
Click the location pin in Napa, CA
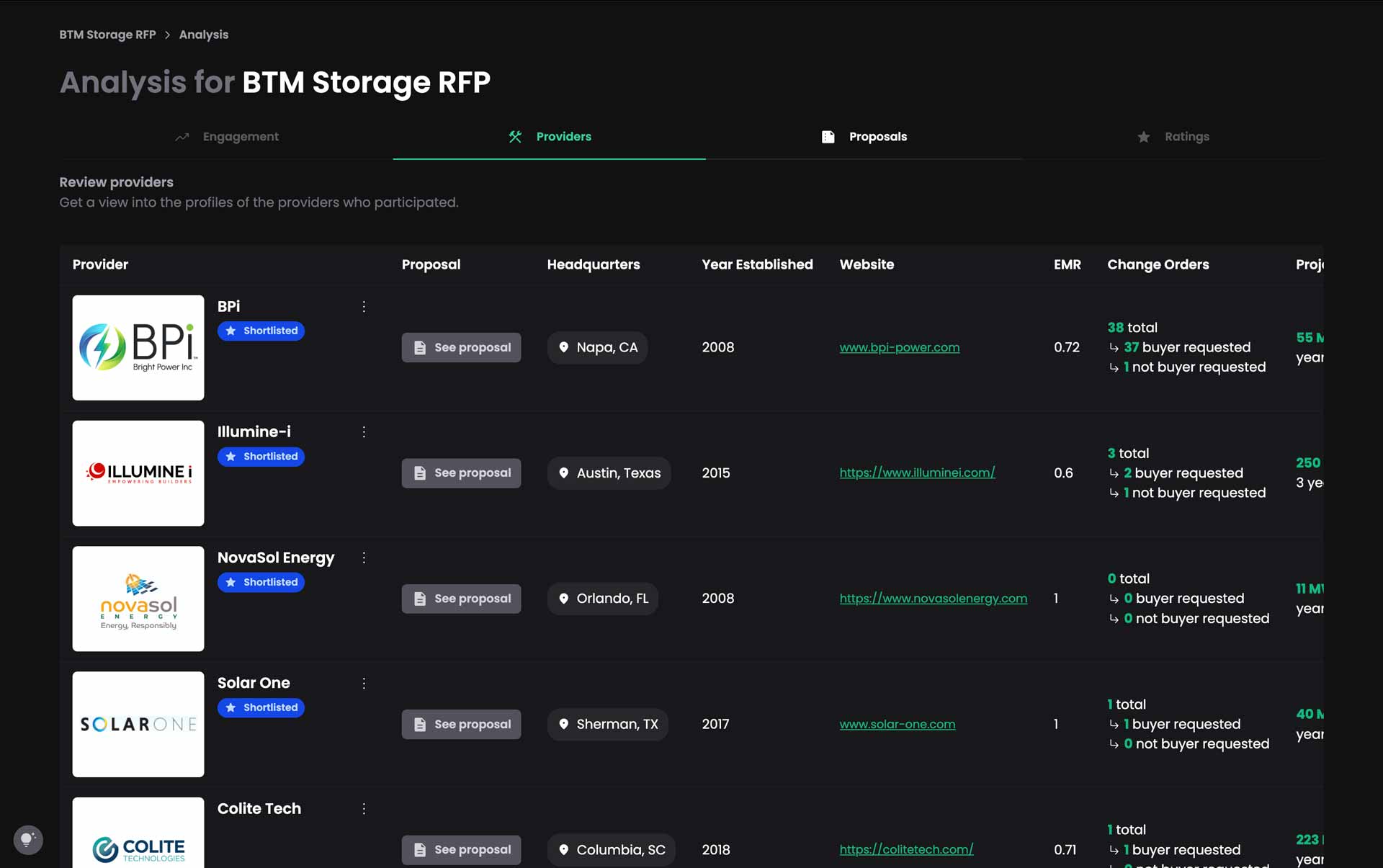[x=564, y=347]
